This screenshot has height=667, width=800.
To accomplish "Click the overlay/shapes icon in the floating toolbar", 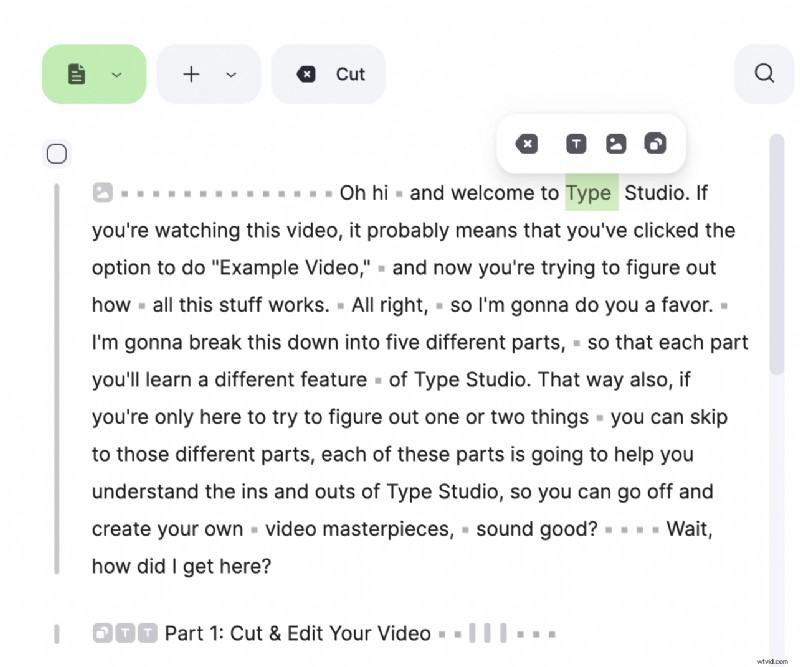I will (656, 144).
